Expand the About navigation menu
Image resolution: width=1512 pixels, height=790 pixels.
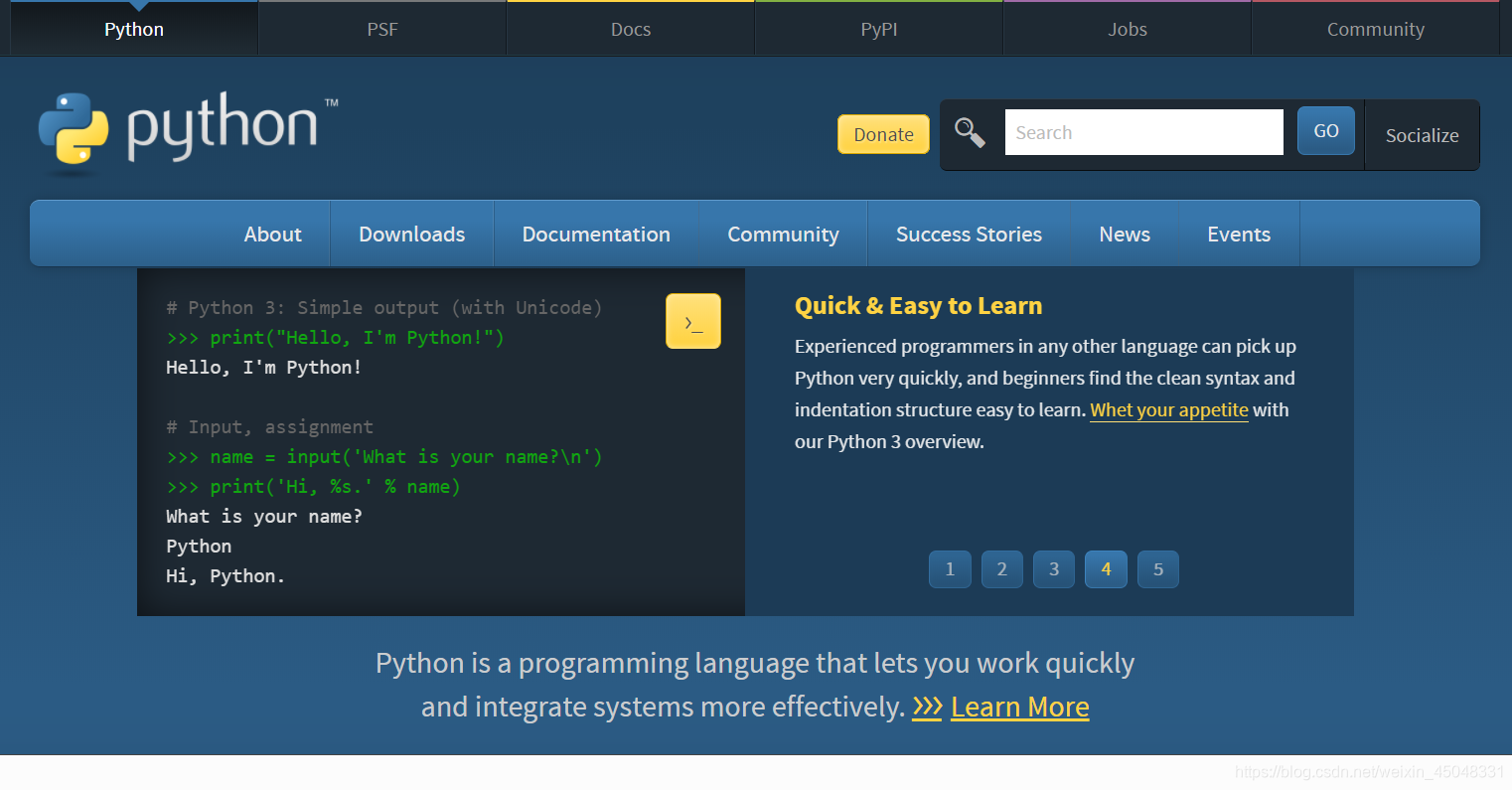pyautogui.click(x=272, y=234)
